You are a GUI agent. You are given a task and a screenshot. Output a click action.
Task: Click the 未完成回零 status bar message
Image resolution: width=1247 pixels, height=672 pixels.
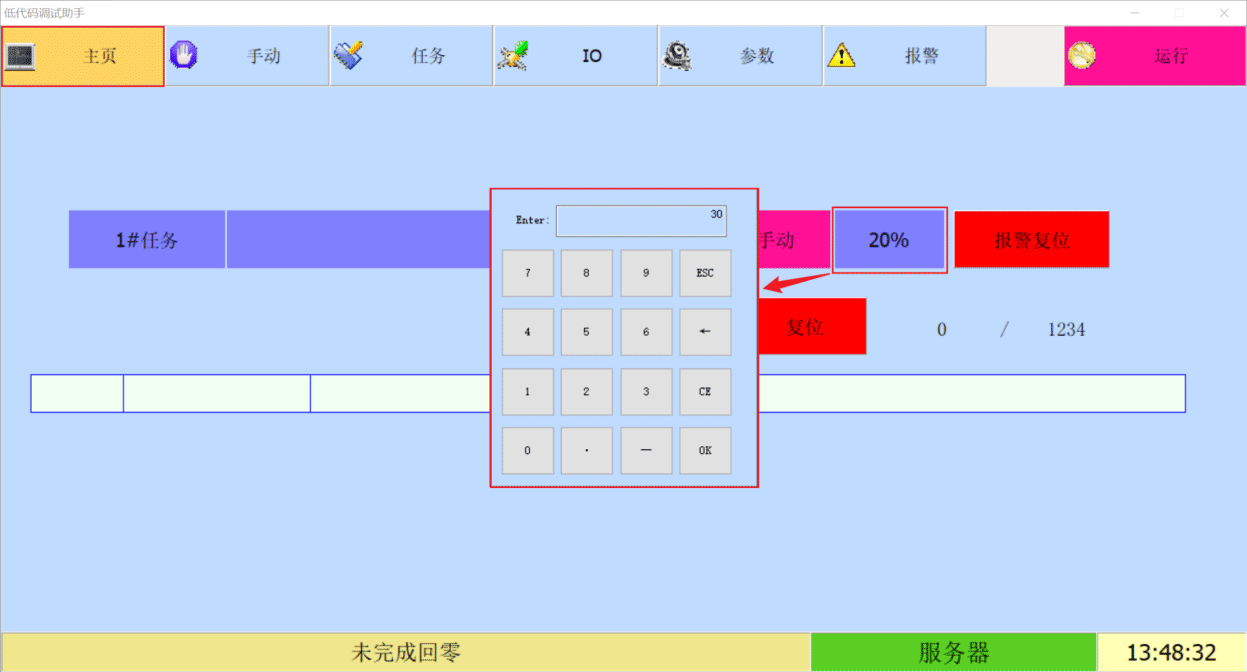pyautogui.click(x=406, y=653)
